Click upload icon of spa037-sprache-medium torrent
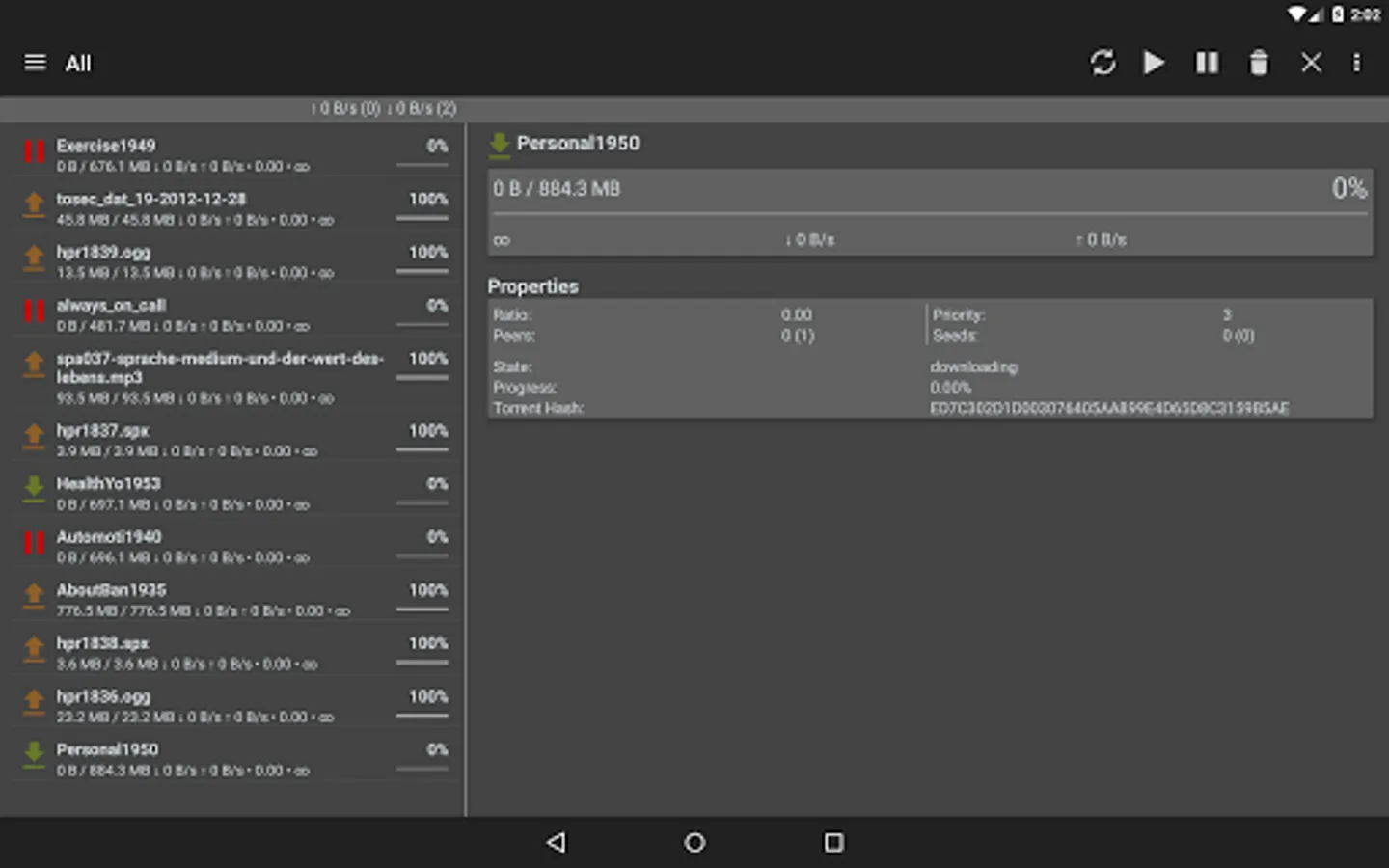The width and height of the screenshot is (1389, 868). (34, 365)
